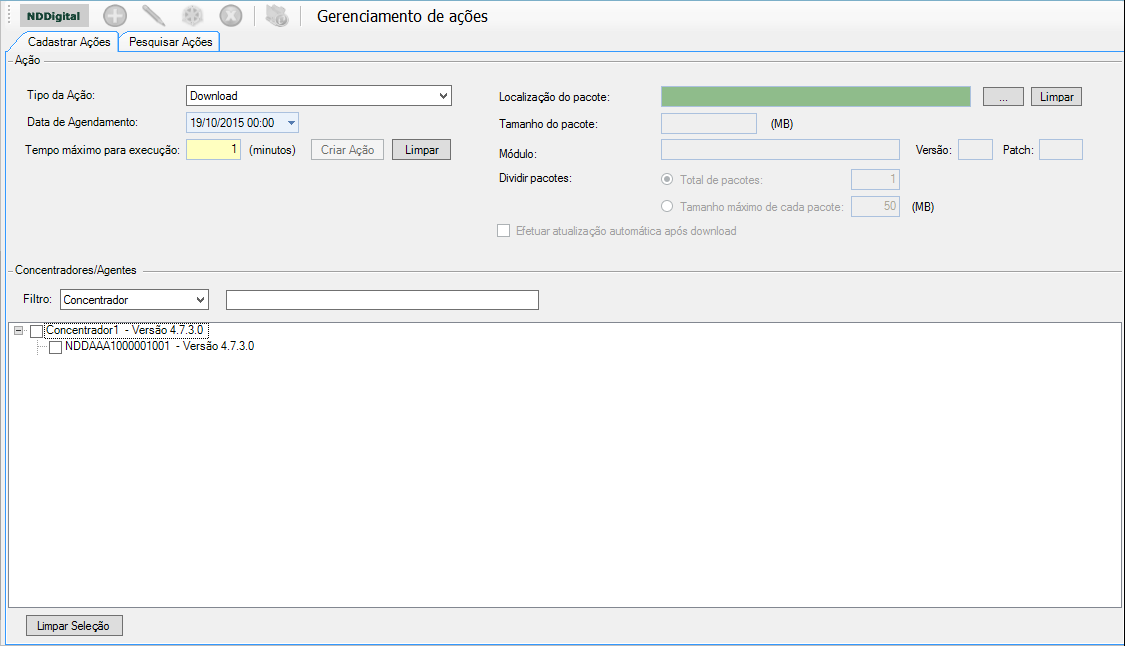
Task: Click the gear-wheel toolbar icon
Action: point(192,16)
